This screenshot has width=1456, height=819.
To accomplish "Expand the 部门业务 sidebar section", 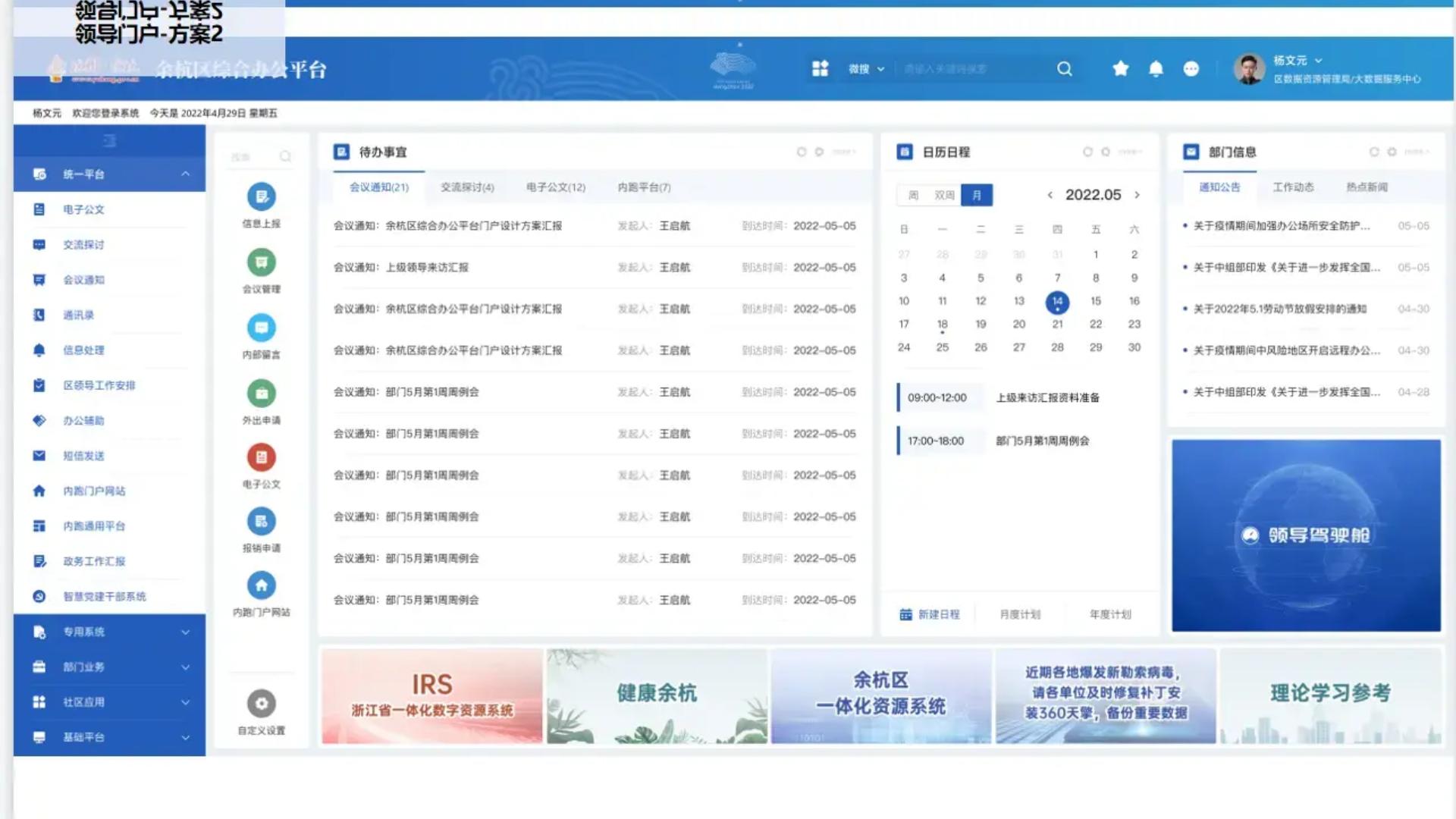I will (185, 667).
